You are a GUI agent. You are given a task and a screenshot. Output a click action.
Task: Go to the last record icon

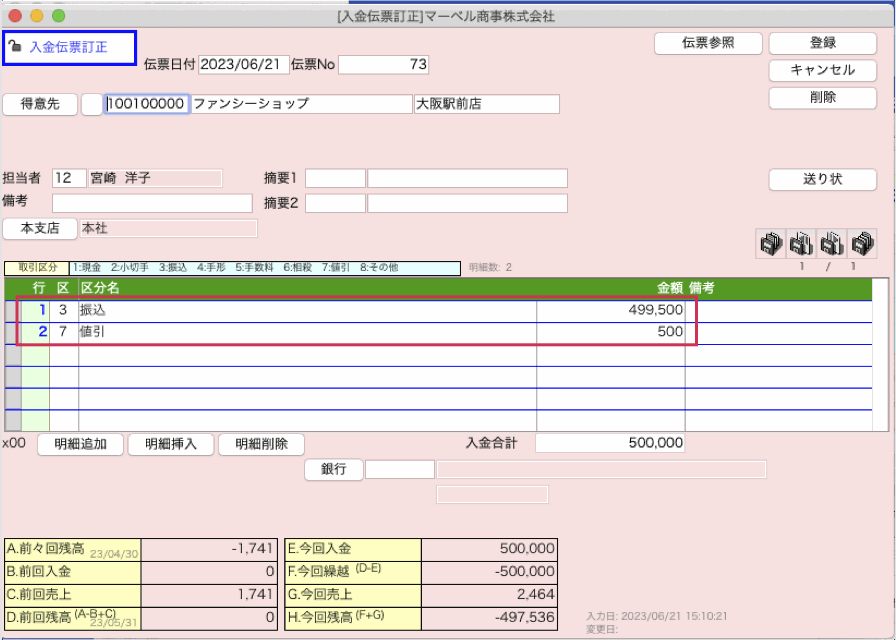click(x=862, y=243)
